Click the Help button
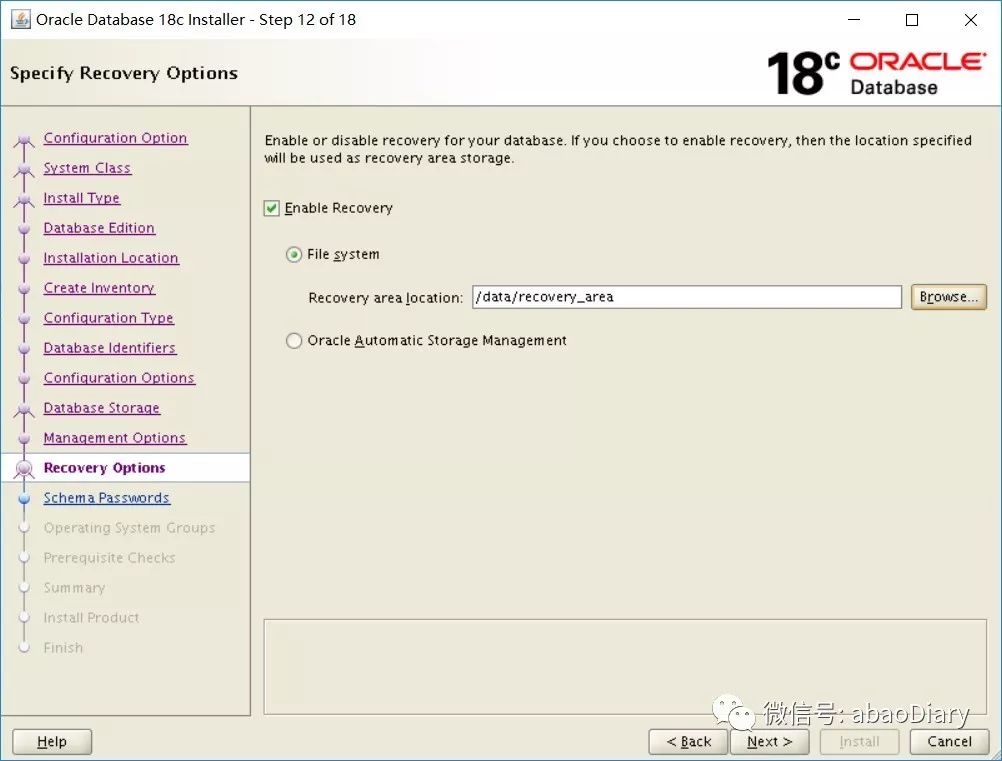 pyautogui.click(x=52, y=741)
